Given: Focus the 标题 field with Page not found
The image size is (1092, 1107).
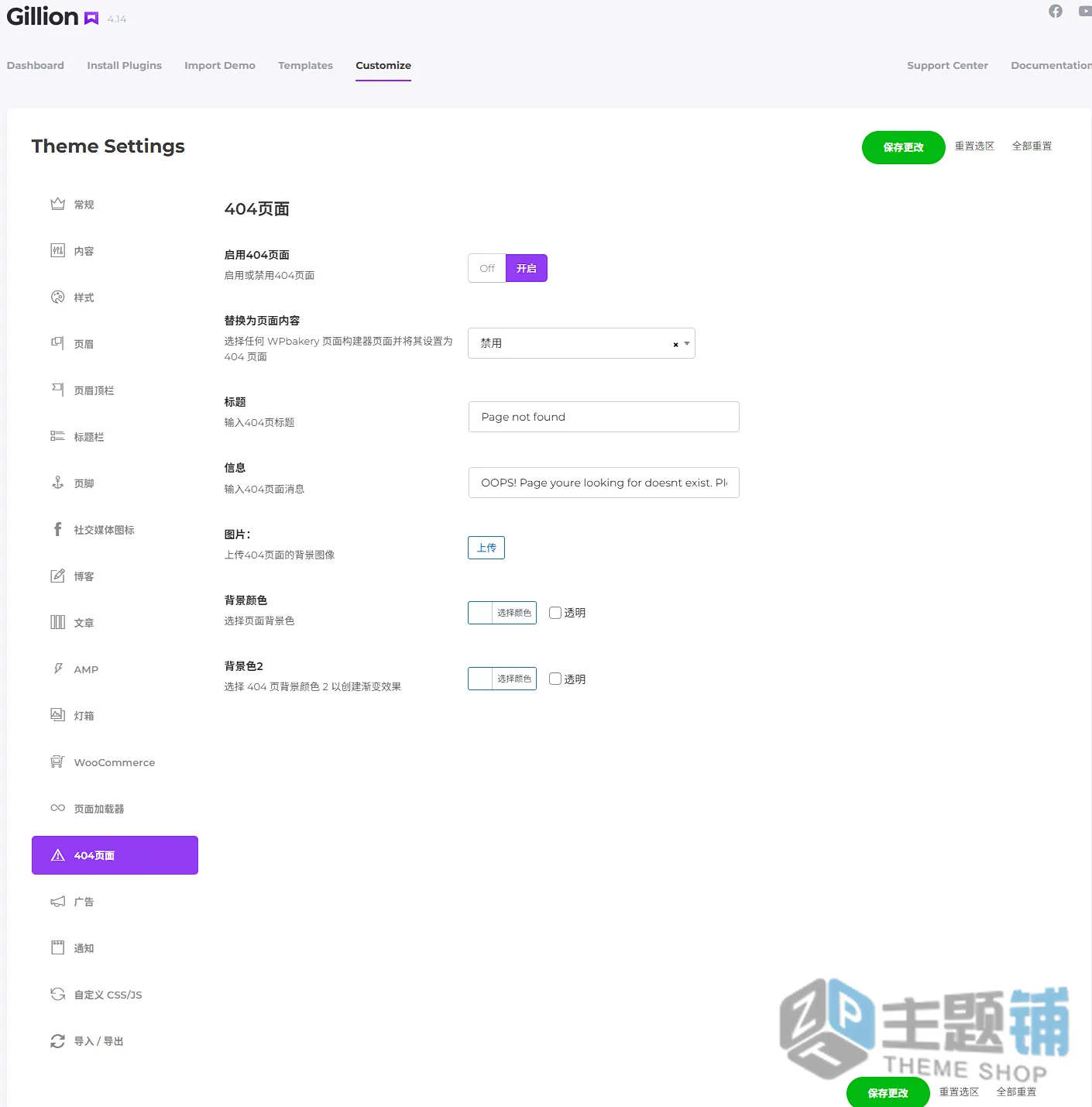Looking at the screenshot, I should coord(604,417).
